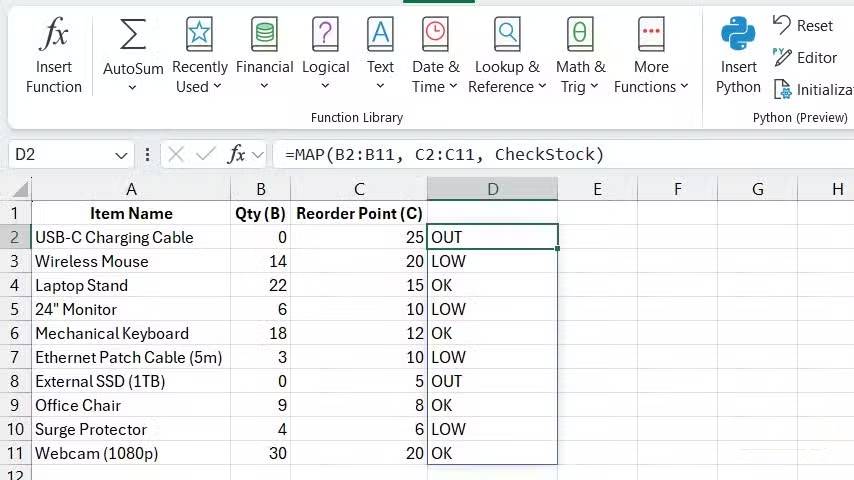Select reorder point 25 cell
The width and height of the screenshot is (854, 480).
(359, 237)
